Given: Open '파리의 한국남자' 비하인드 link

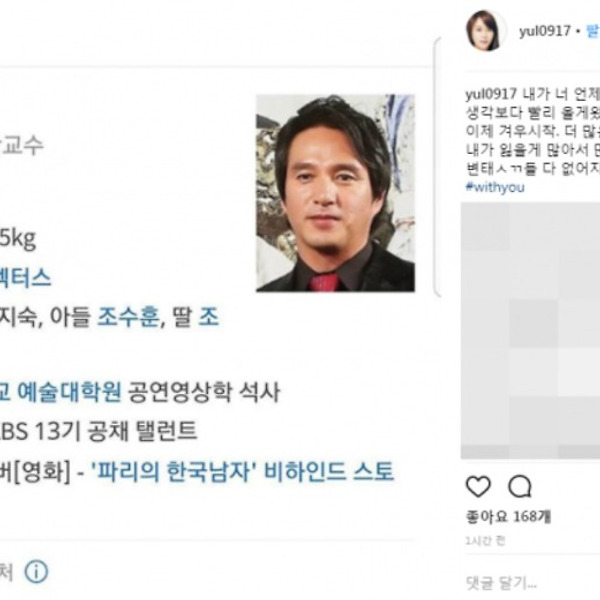Looking at the screenshot, I should tap(242, 471).
